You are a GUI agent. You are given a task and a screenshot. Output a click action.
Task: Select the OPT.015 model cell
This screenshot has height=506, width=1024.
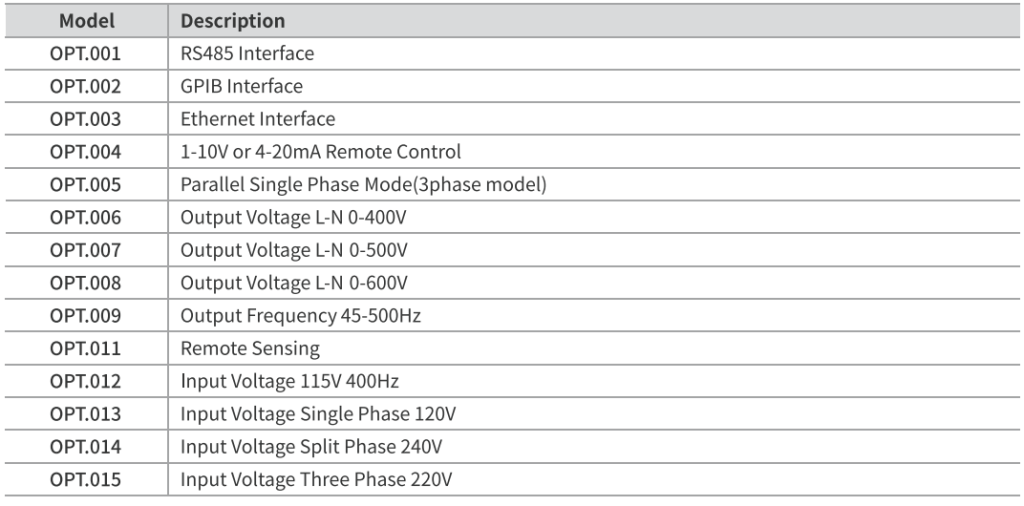click(85, 480)
